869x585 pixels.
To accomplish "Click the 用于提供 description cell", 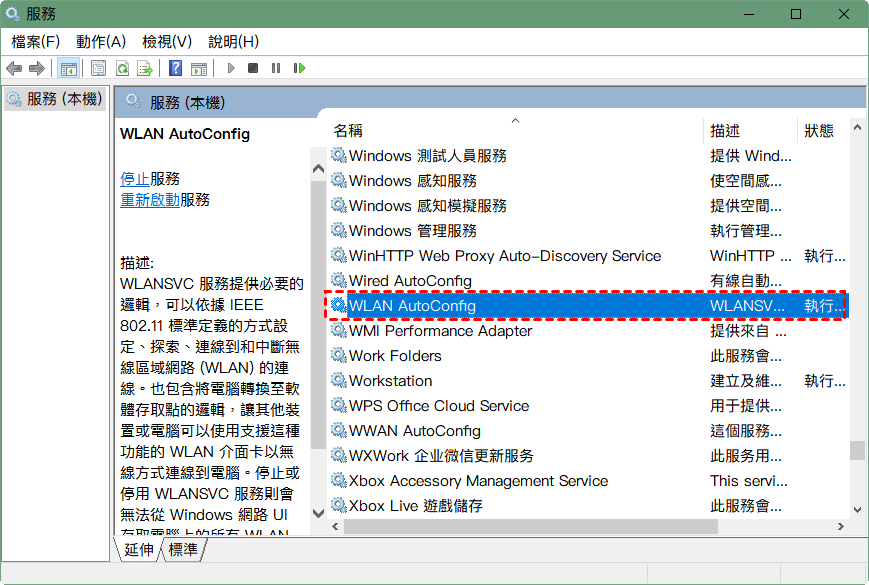I will click(x=745, y=406).
